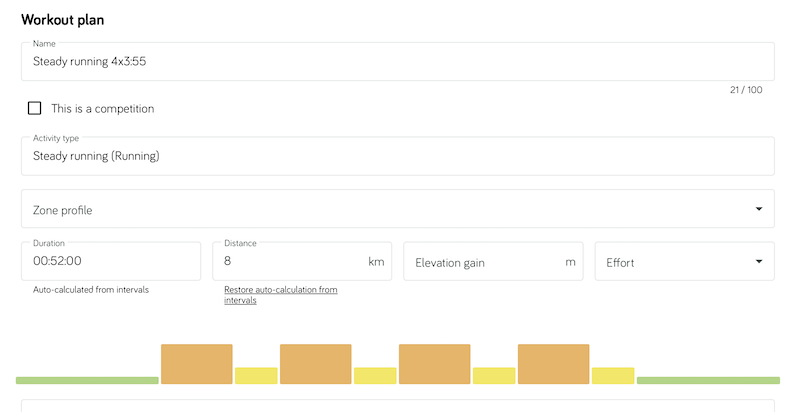Image resolution: width=800 pixels, height=412 pixels.
Task: Select the first orange interval block
Action: pyautogui.click(x=197, y=364)
